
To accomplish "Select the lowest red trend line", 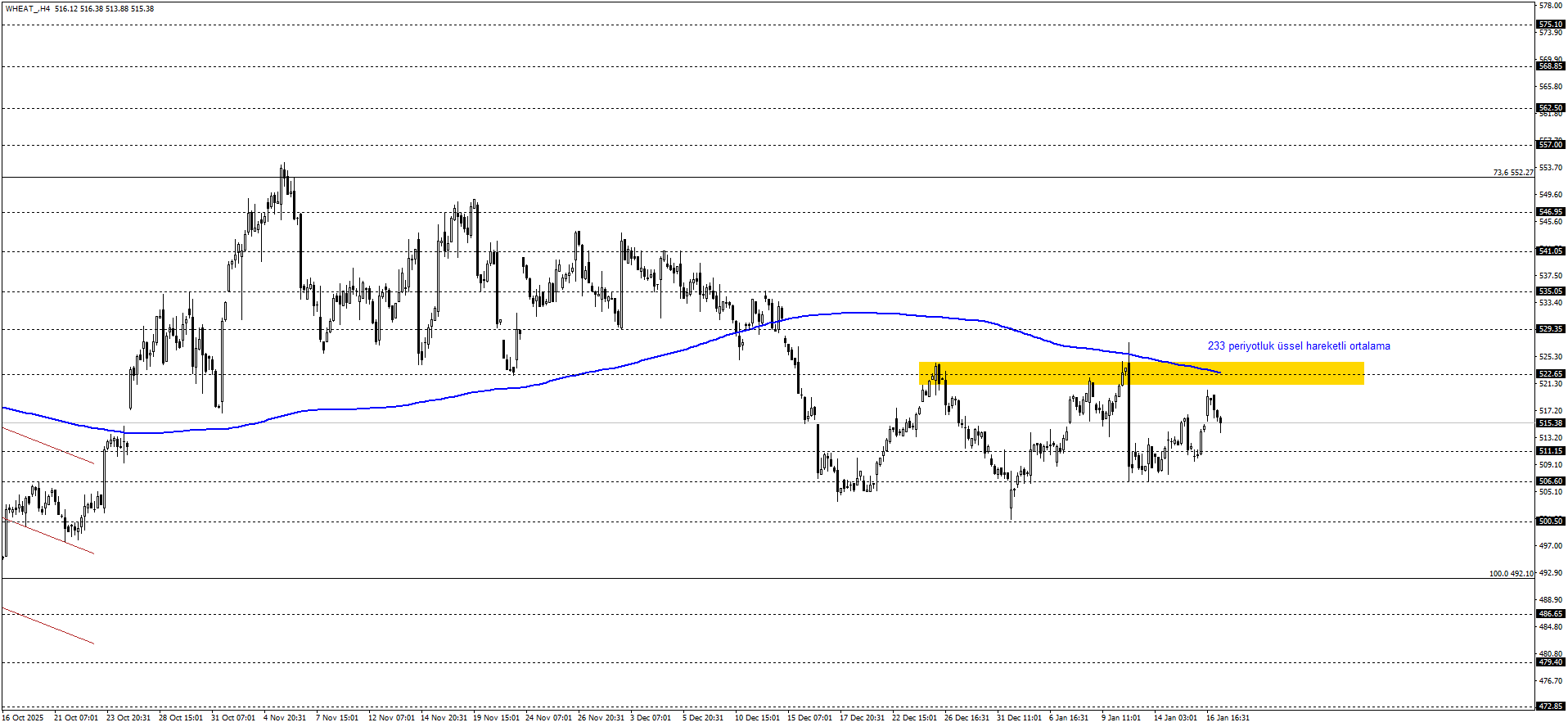I will [47, 625].
